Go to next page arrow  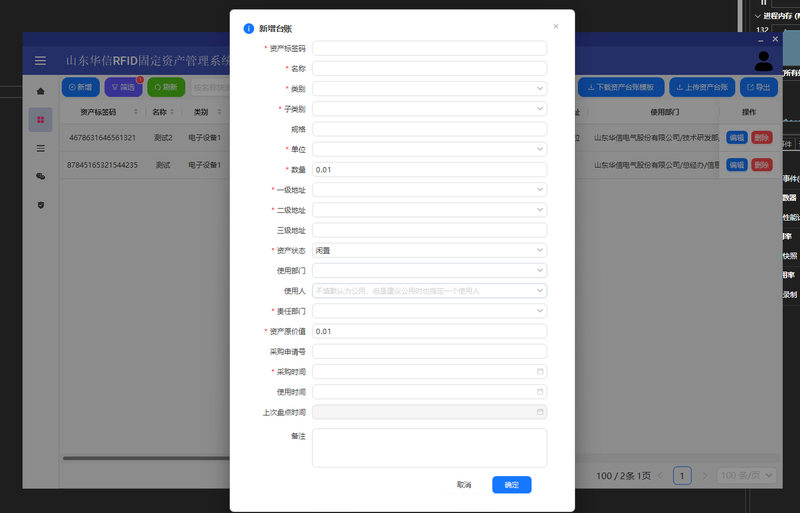click(705, 476)
